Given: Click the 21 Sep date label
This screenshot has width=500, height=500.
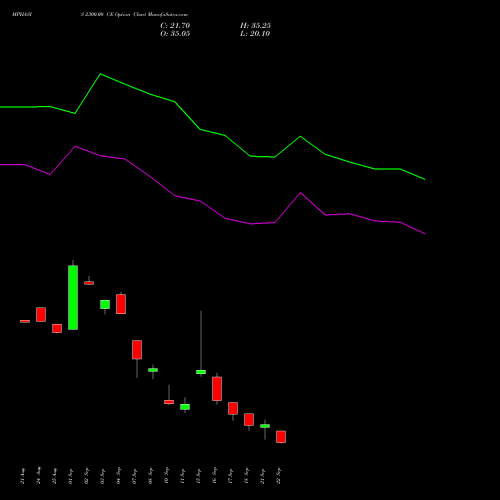Looking at the screenshot, I should 262,476.
